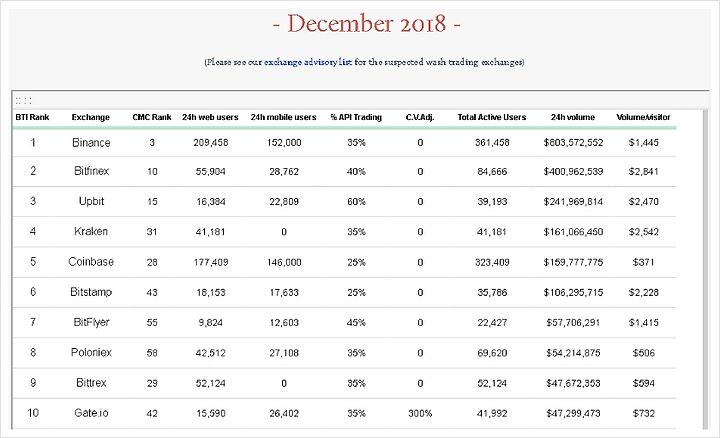720x438 pixels.
Task: Click Bittrex 24h volume $47,672,353
Action: point(573,383)
